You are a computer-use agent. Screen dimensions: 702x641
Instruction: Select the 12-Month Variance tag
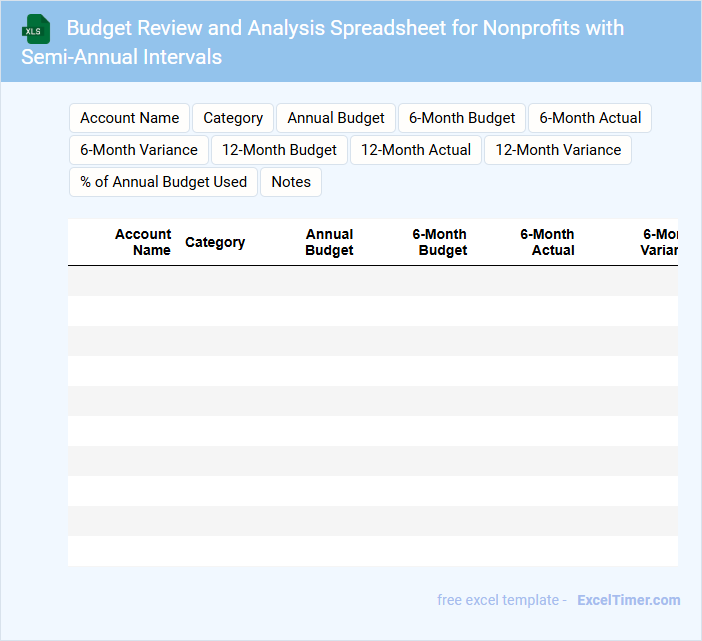(558, 150)
